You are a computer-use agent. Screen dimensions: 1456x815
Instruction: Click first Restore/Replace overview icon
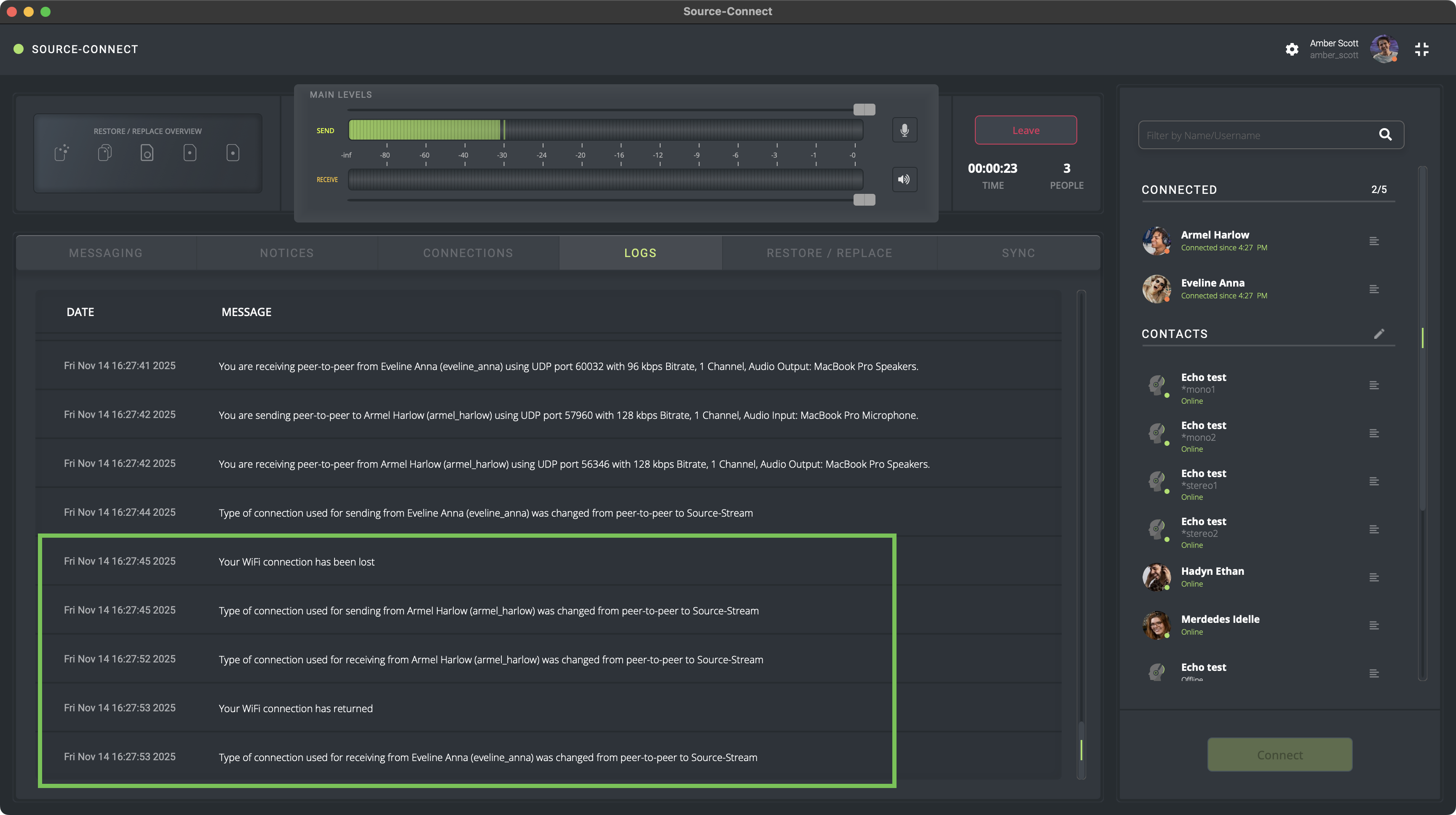pos(62,153)
